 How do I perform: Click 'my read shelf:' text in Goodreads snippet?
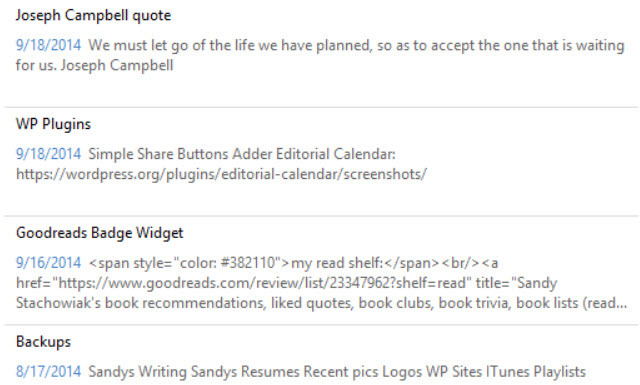(337, 263)
